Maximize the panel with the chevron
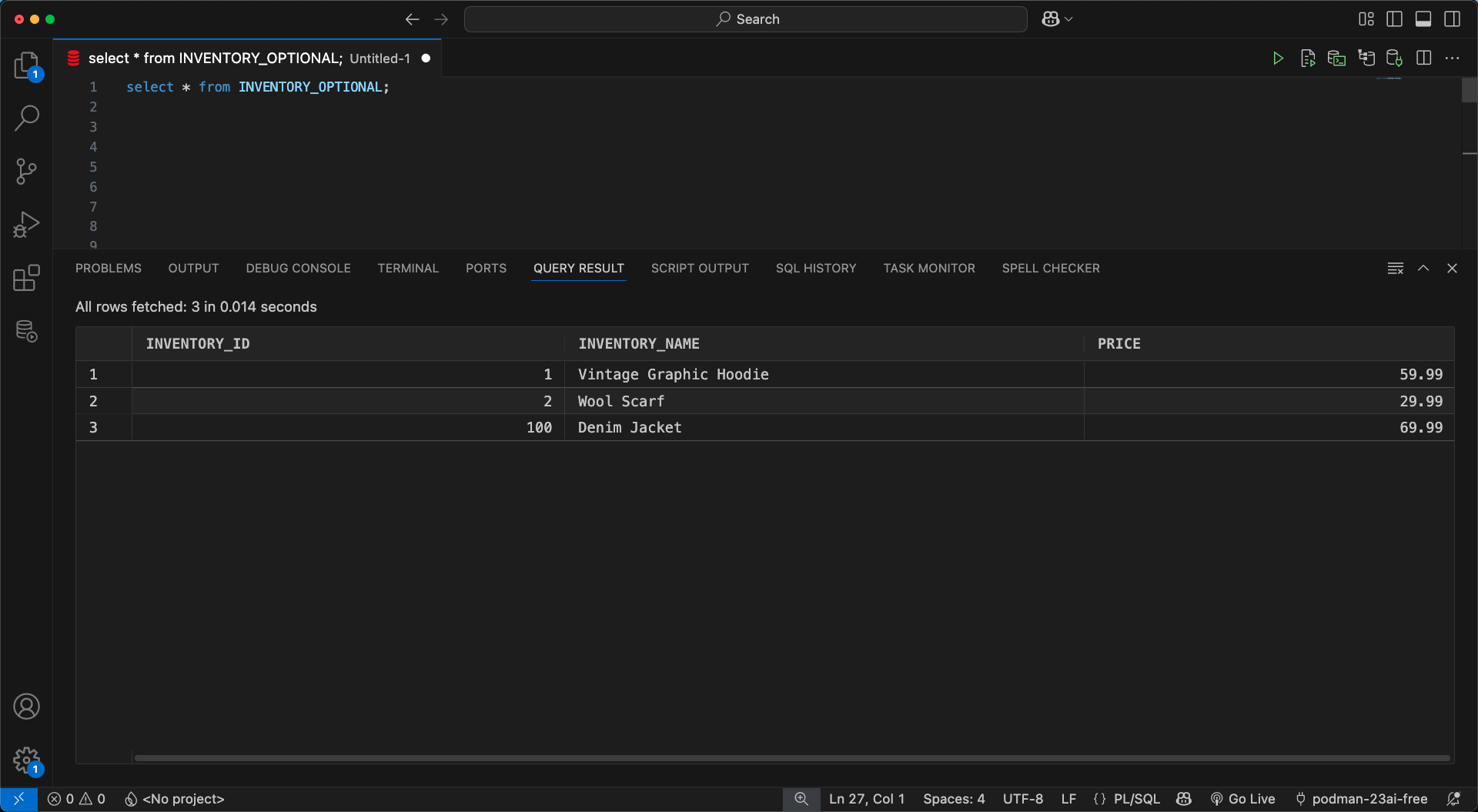Image resolution: width=1478 pixels, height=812 pixels. click(1423, 269)
